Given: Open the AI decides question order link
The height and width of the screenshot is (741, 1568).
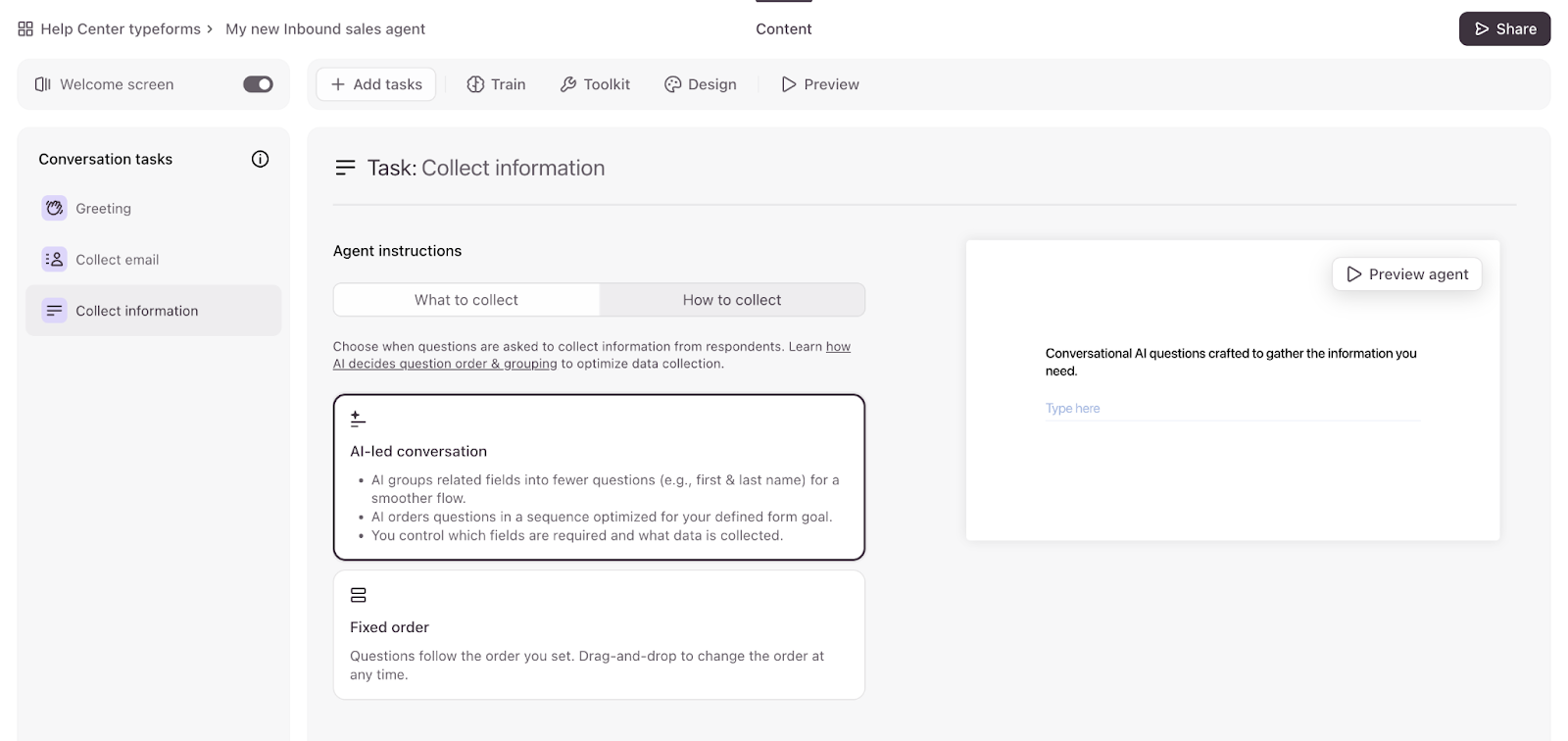Looking at the screenshot, I should pyautogui.click(x=445, y=364).
